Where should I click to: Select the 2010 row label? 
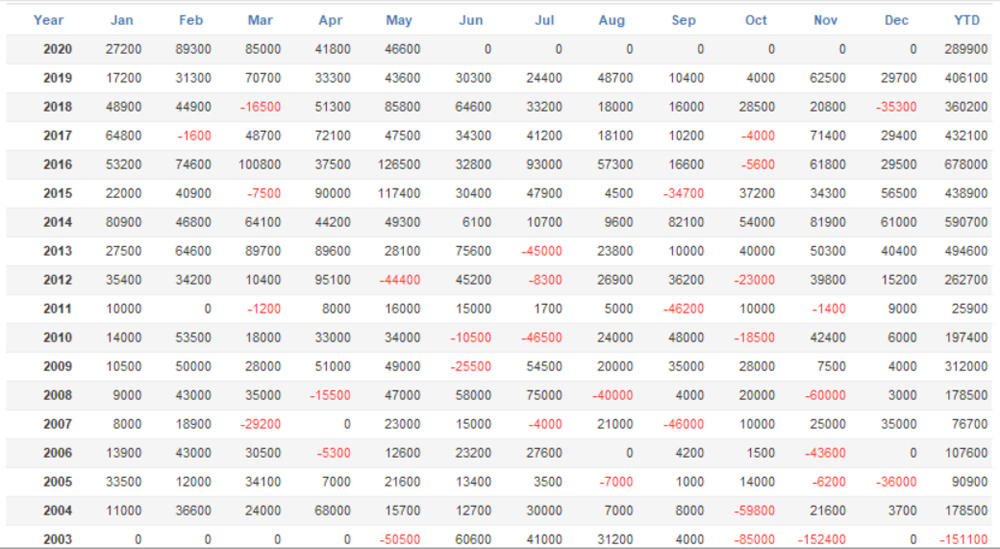coord(57,337)
